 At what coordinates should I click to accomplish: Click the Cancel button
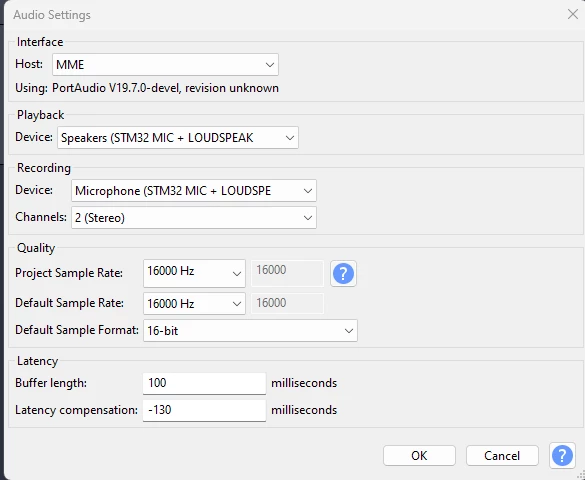(502, 455)
